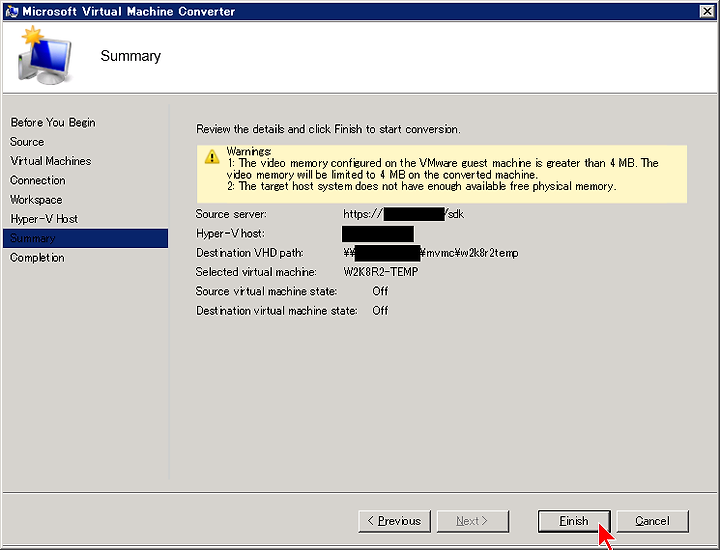Go back with the Previous button
Screen dimensions: 720x550
pos(394,521)
